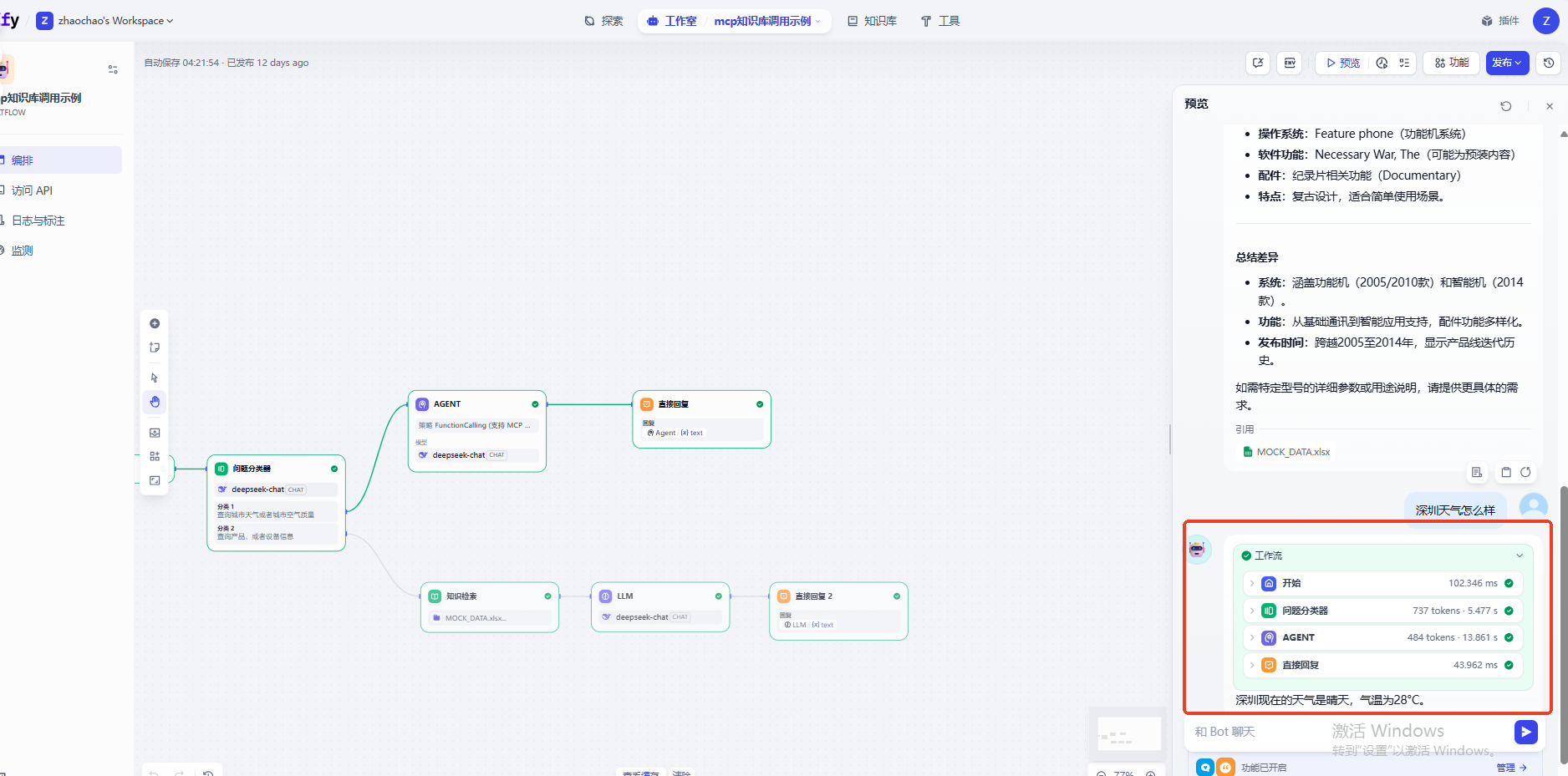Expand the AGENT step in workflow log
The height and width of the screenshot is (776, 1568).
[x=1252, y=637]
